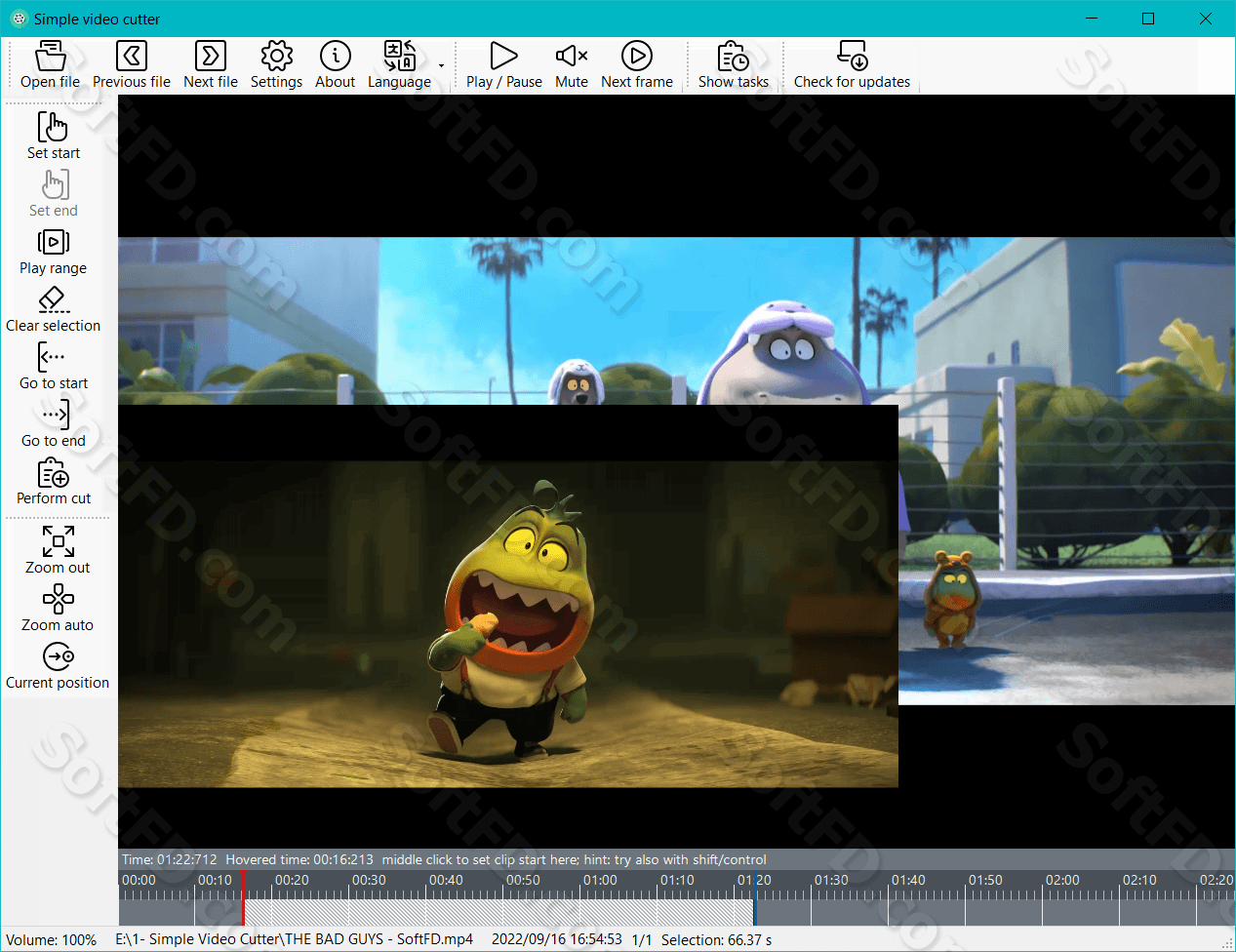
Task: Advance to the Next frame
Action: [637, 65]
